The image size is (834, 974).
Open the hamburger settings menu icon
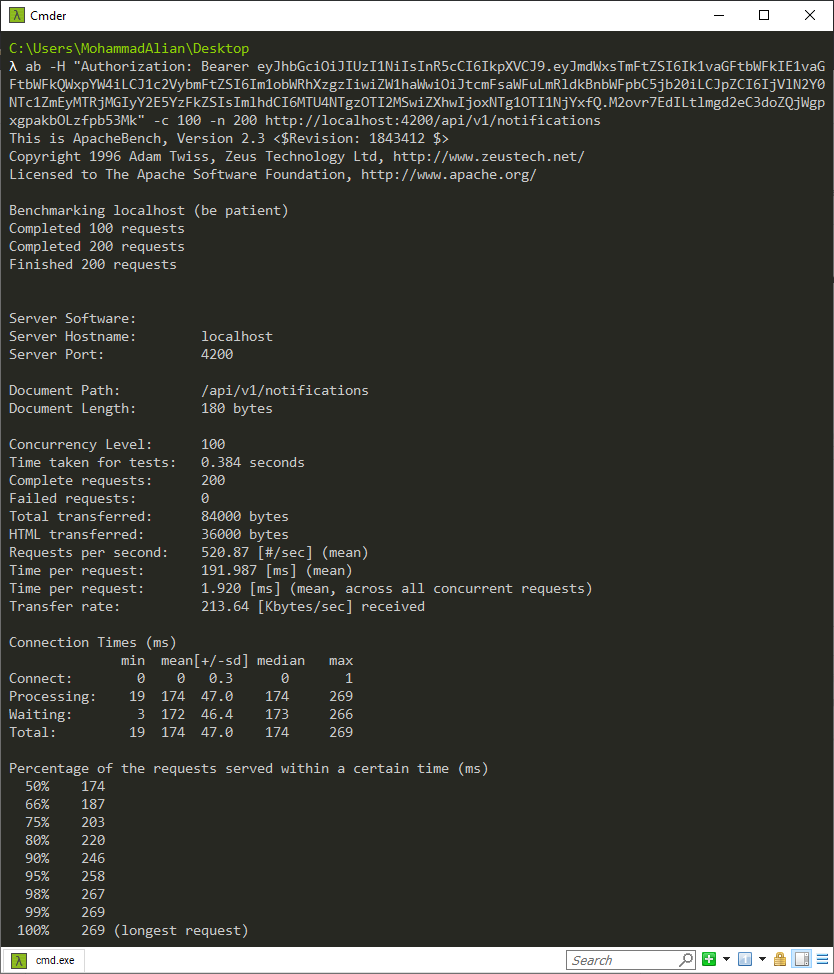[821, 960]
